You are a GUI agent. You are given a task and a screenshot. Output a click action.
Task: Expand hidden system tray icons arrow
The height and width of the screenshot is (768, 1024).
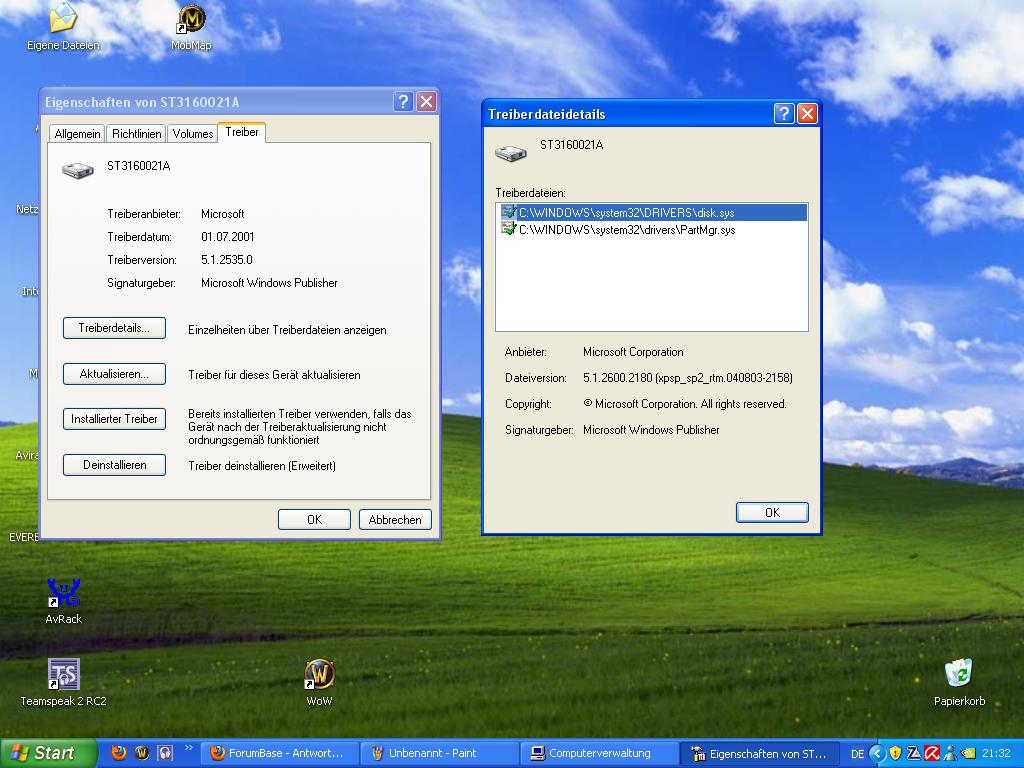[x=877, y=754]
